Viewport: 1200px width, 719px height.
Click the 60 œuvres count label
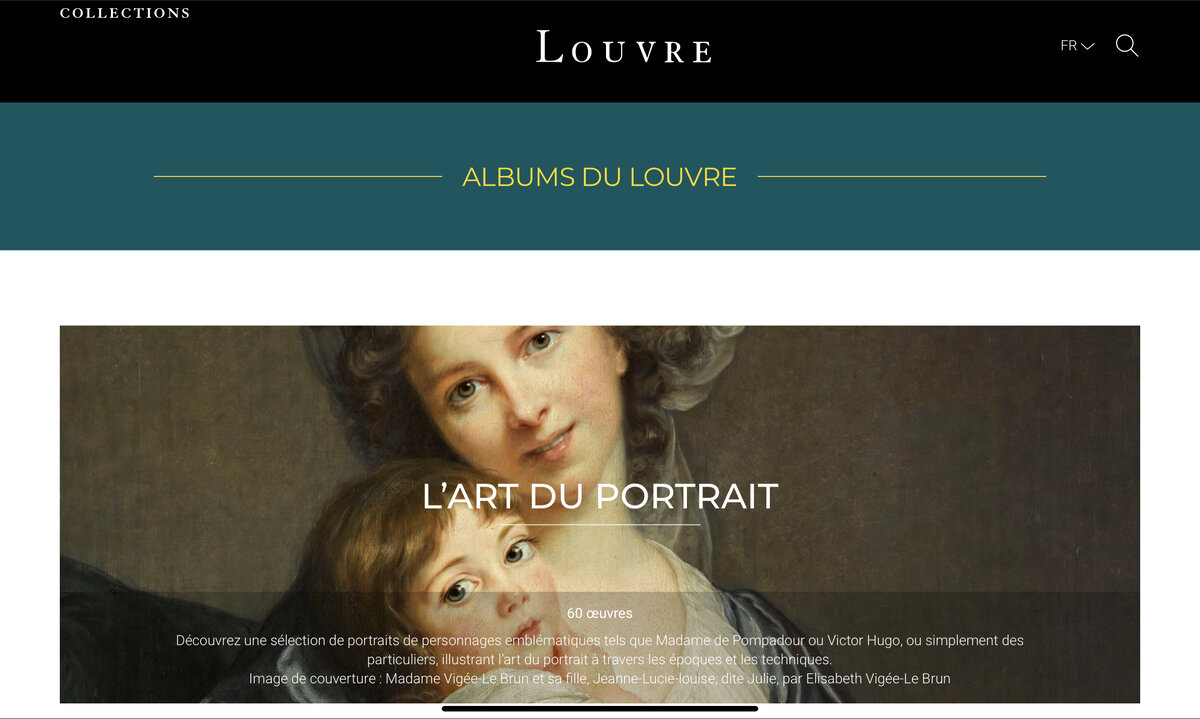600,613
